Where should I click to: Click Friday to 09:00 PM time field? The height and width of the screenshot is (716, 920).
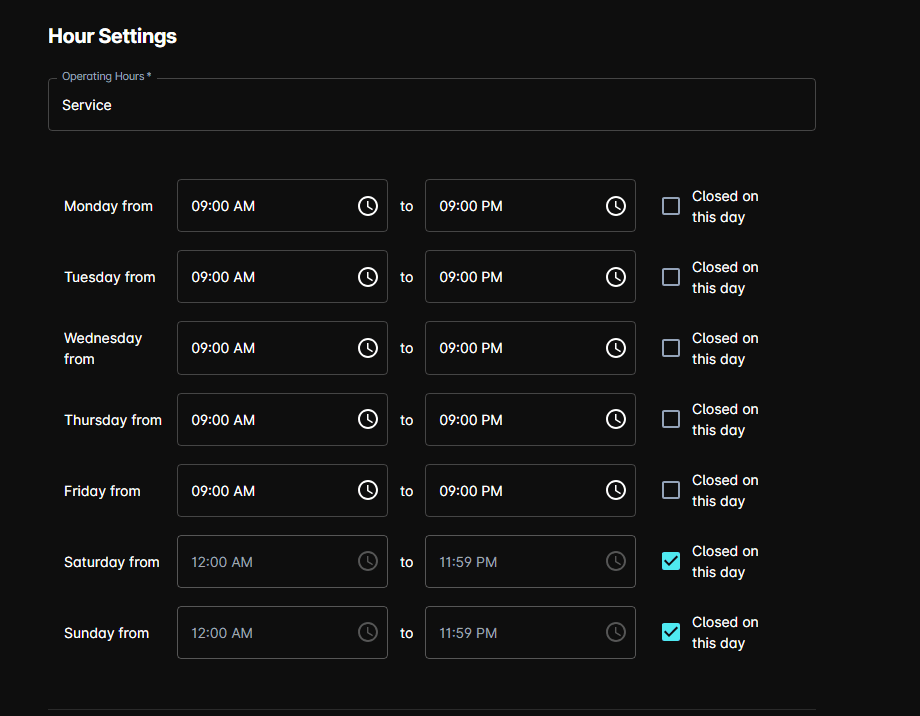coord(530,491)
